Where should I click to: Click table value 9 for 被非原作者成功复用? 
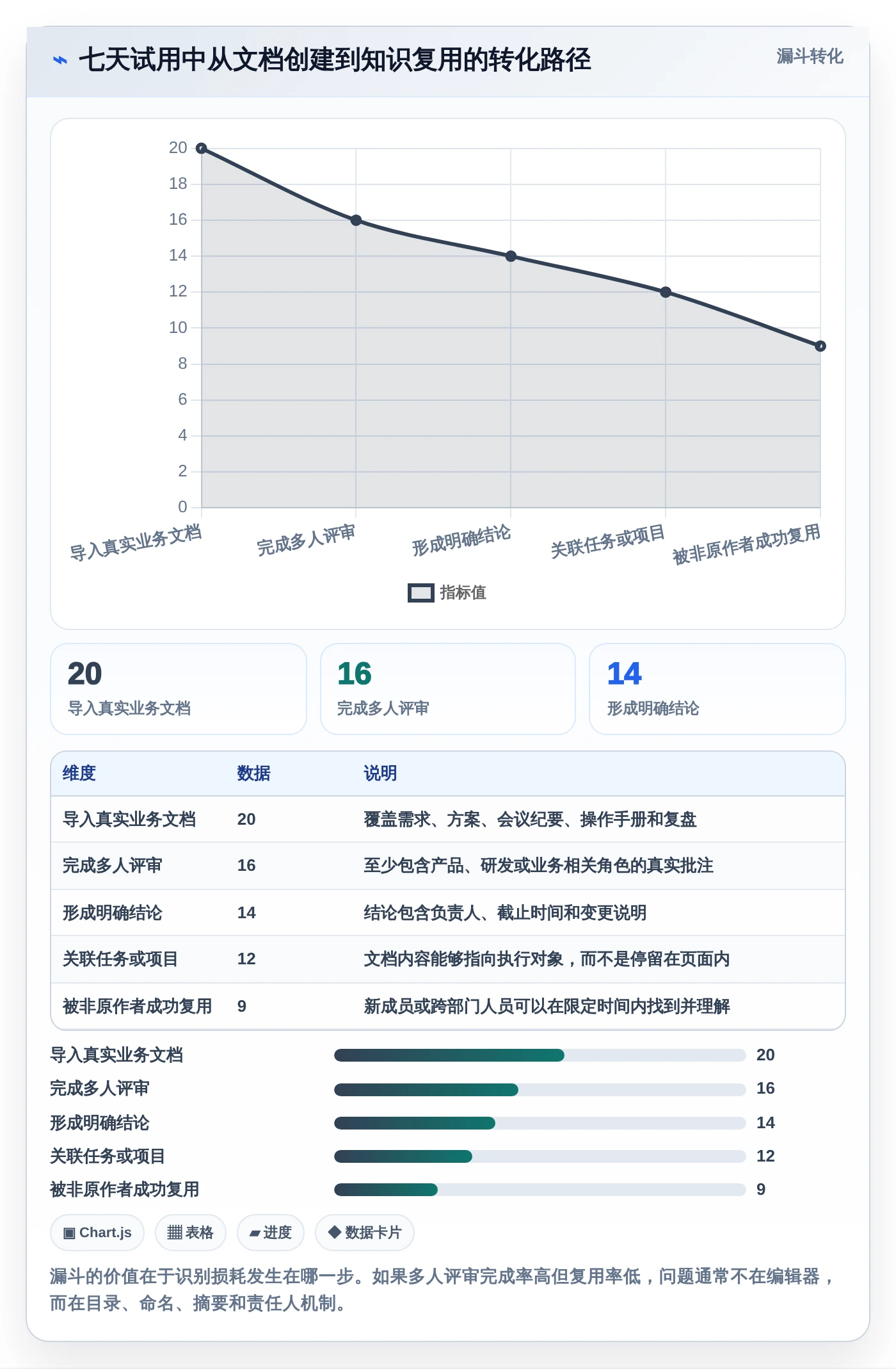pos(242,1006)
